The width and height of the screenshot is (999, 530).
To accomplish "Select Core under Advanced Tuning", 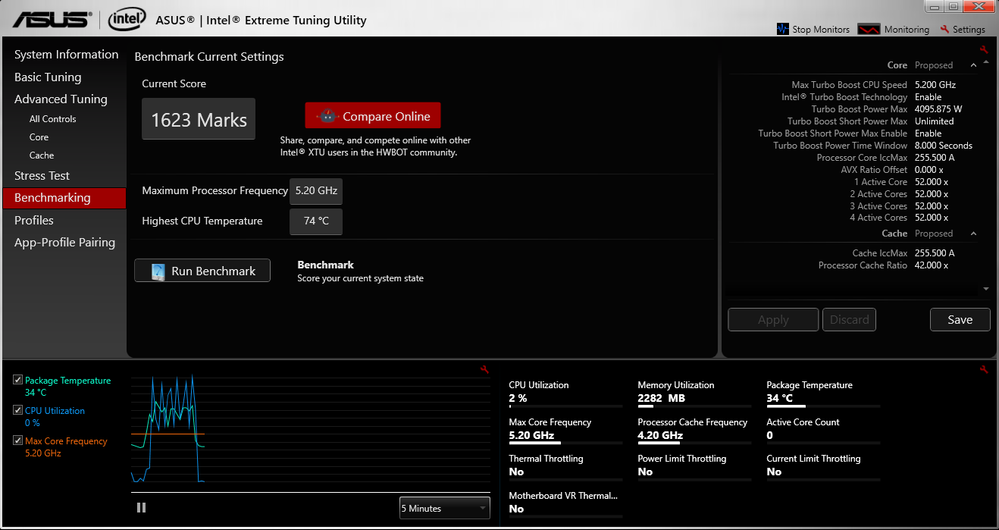I will [x=38, y=137].
